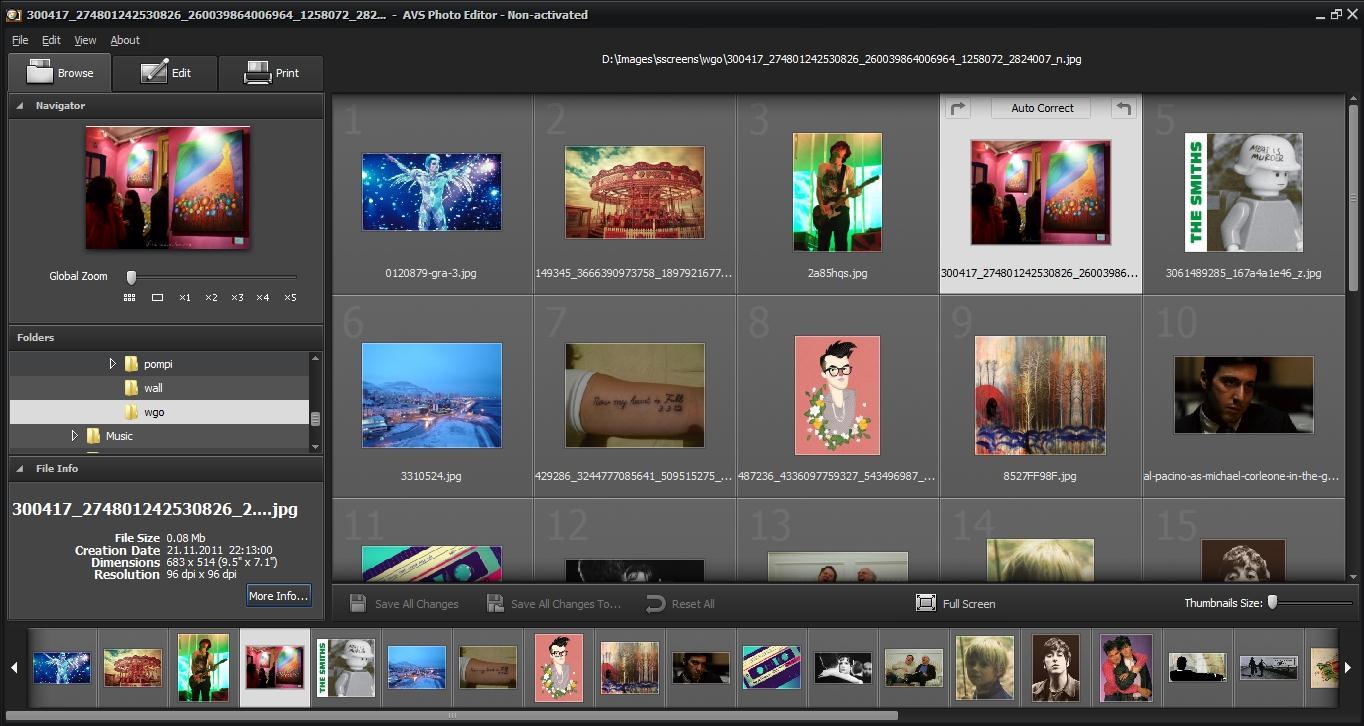The image size is (1364, 726).
Task: Collapse the File Info panel
Action: 18,468
